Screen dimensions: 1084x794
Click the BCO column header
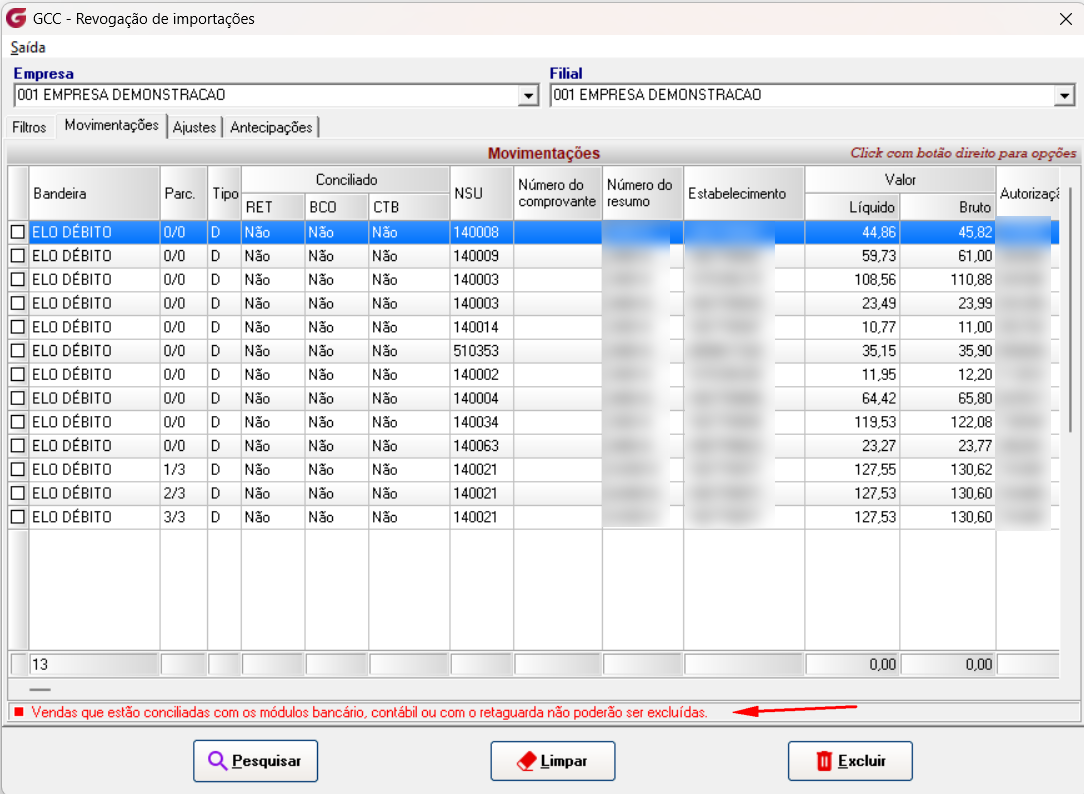click(x=336, y=207)
